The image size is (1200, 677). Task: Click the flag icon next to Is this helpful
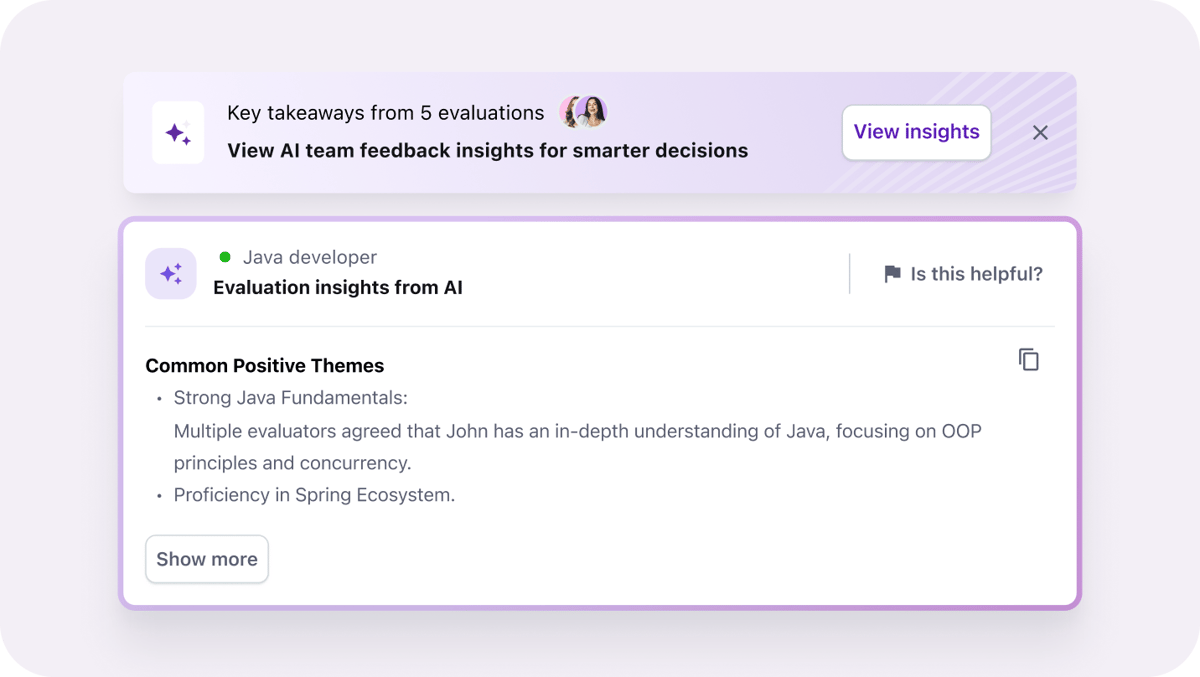click(x=892, y=274)
